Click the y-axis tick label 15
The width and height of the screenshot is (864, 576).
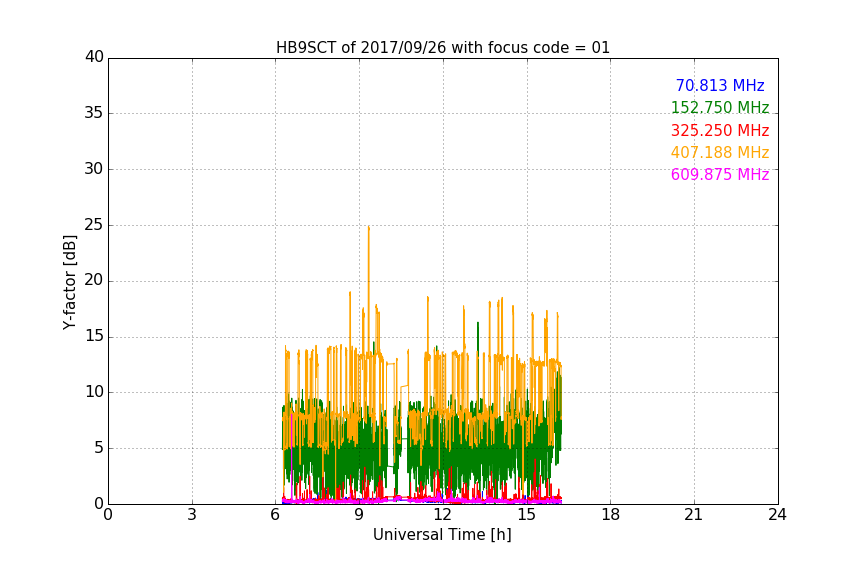pos(94,336)
